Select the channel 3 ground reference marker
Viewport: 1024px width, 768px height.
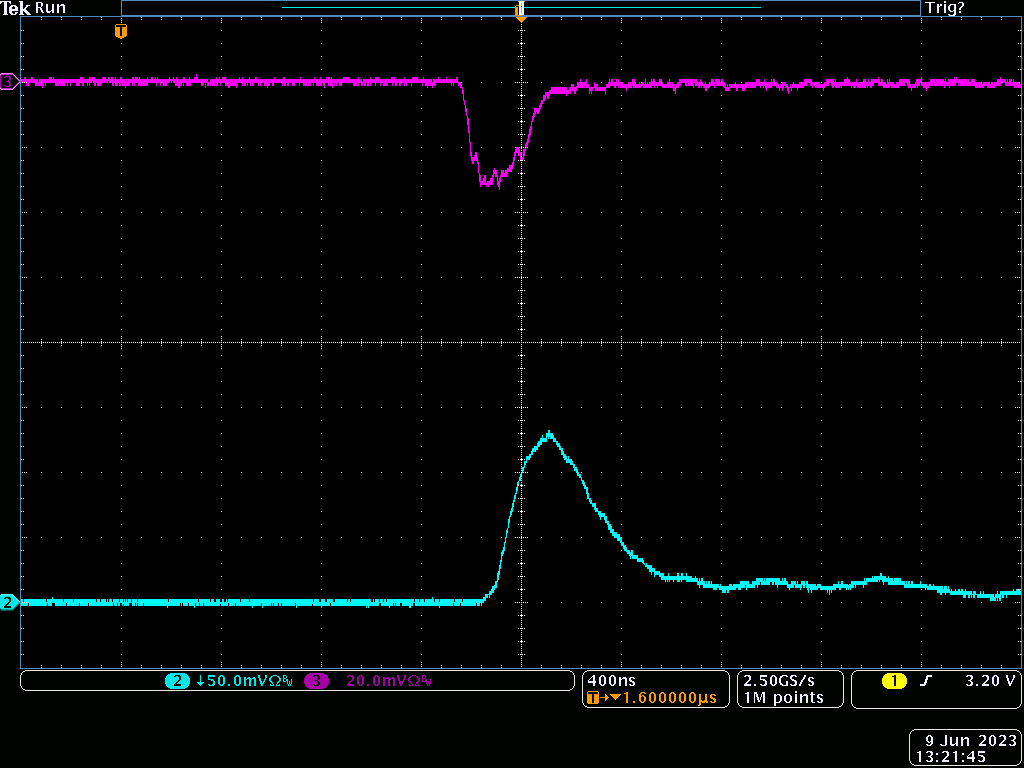click(x=9, y=82)
